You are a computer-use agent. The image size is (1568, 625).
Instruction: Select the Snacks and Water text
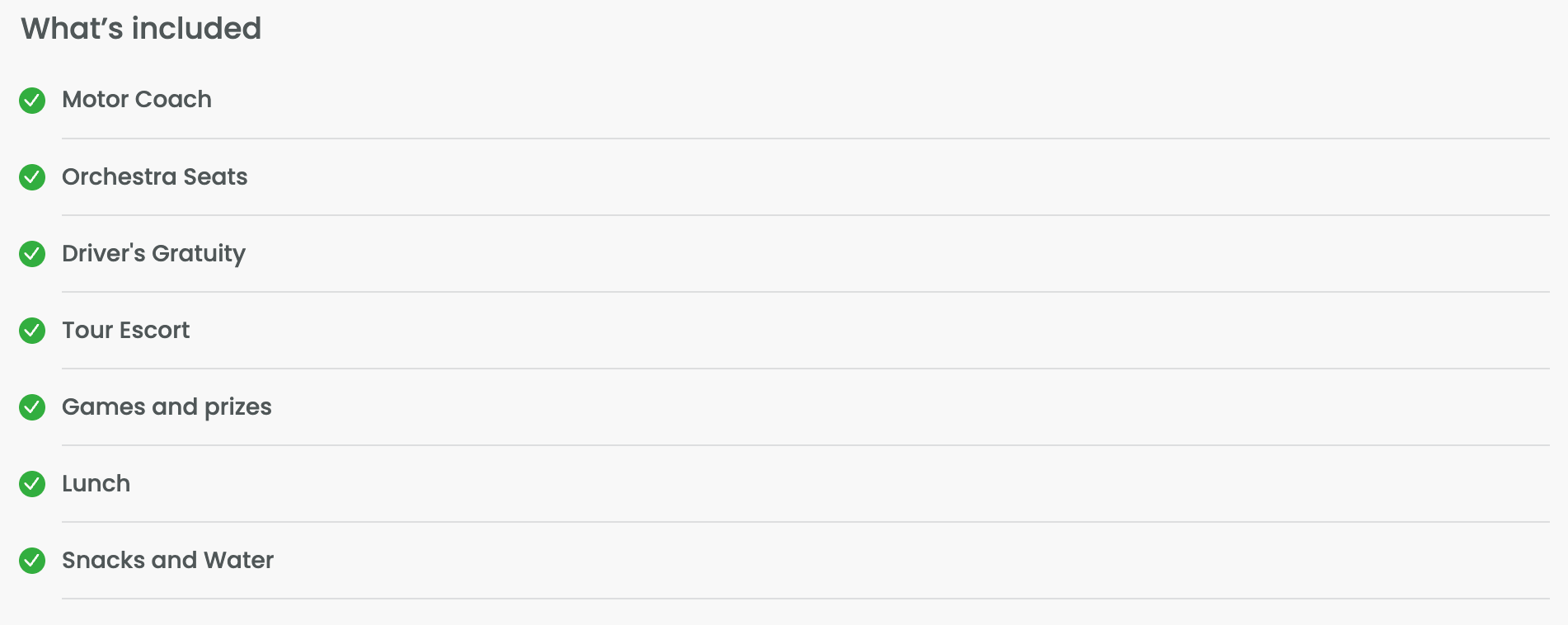coord(168,560)
